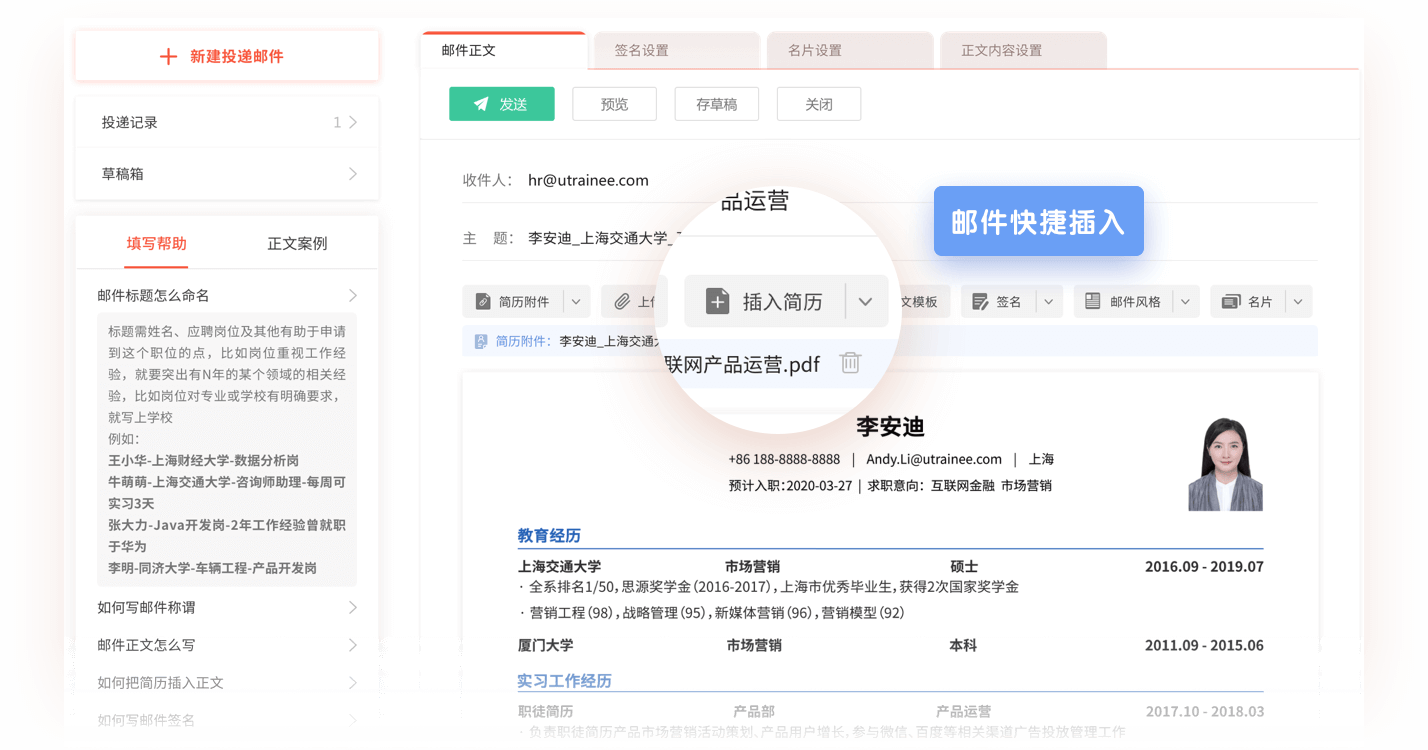
Task: Switch to the 签名设置 tab
Action: (x=676, y=48)
